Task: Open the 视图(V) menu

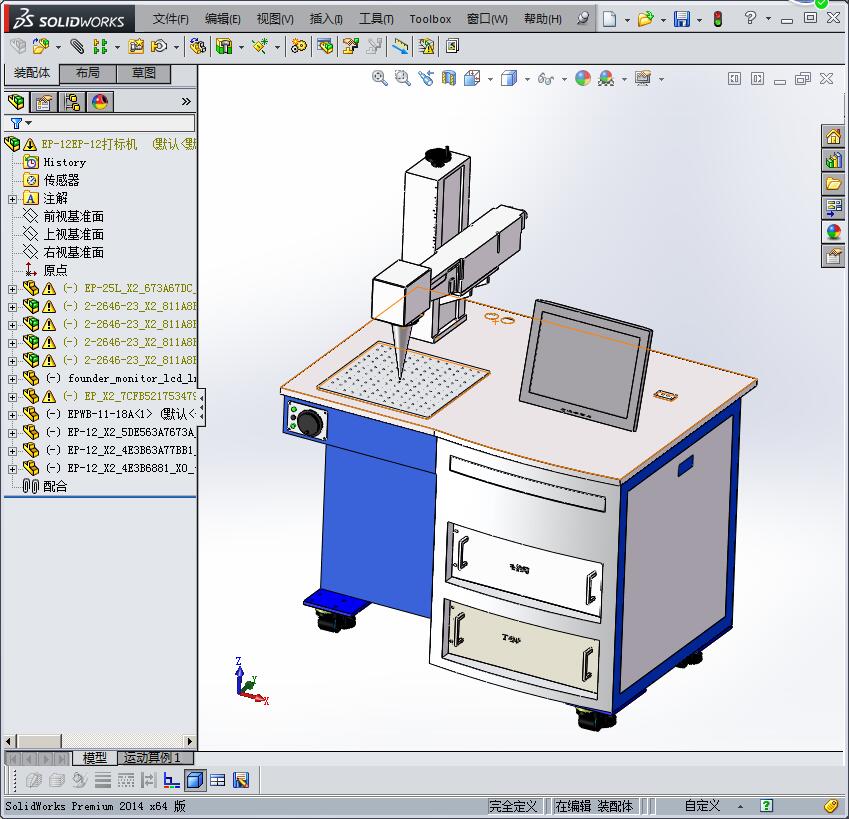Action: [275, 19]
